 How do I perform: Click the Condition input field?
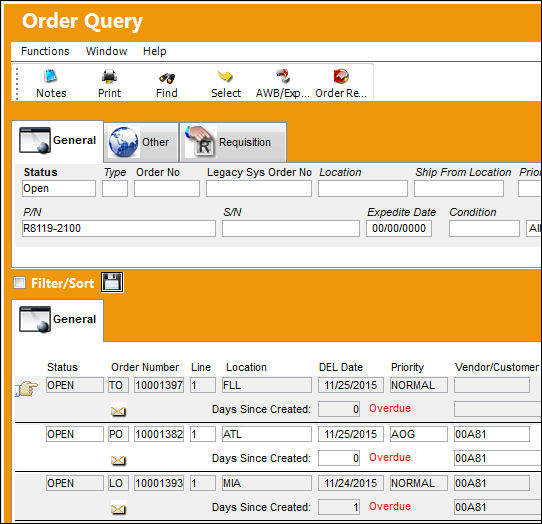tap(484, 228)
